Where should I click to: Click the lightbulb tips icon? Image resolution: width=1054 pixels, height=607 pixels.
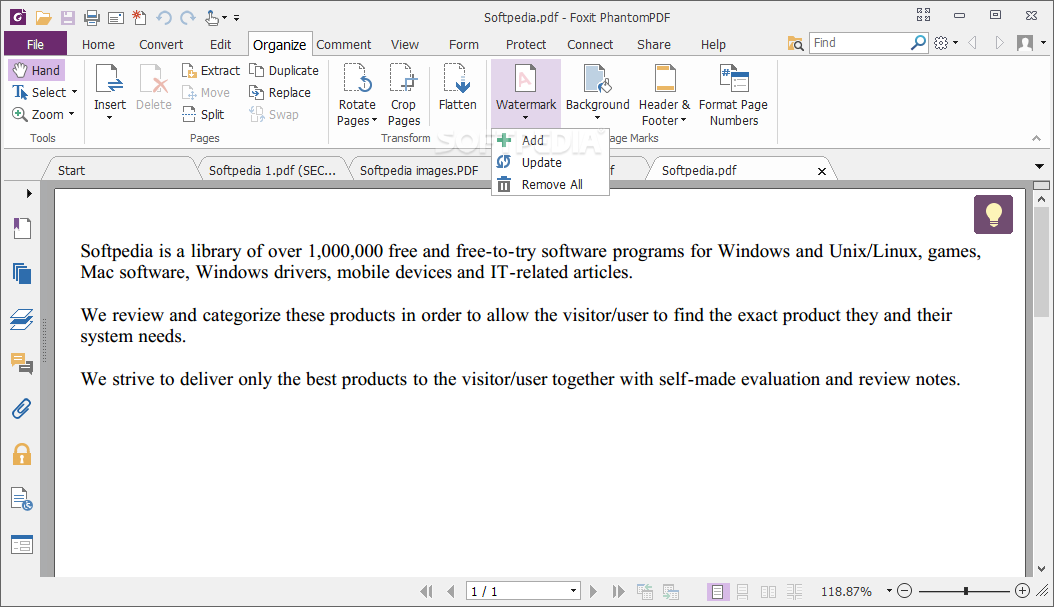(993, 214)
